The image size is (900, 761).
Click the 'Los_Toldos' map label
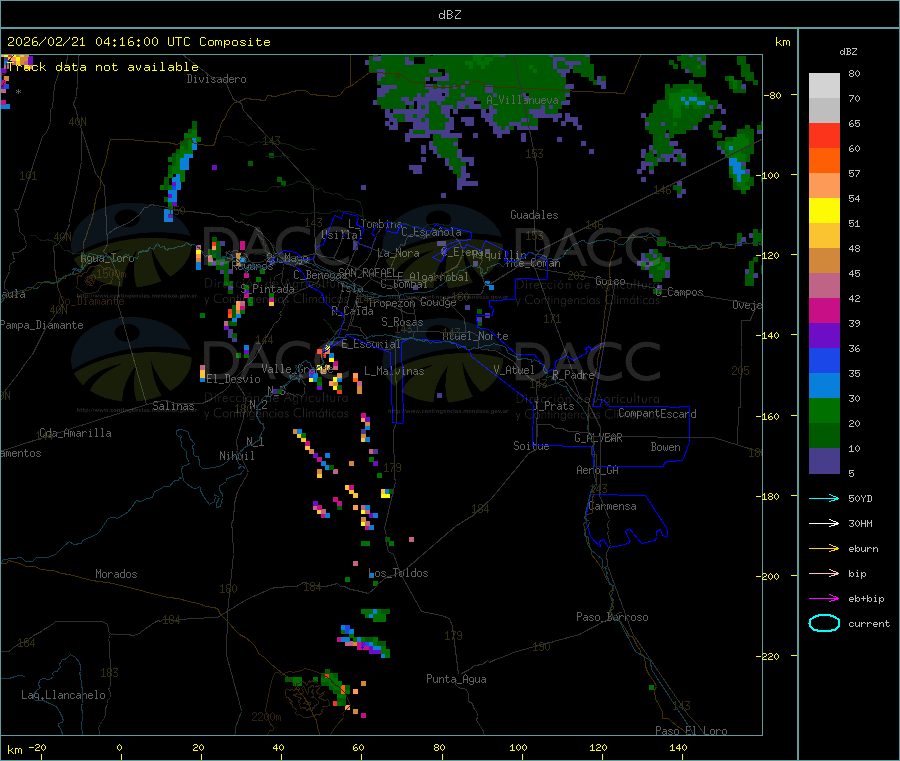point(398,573)
